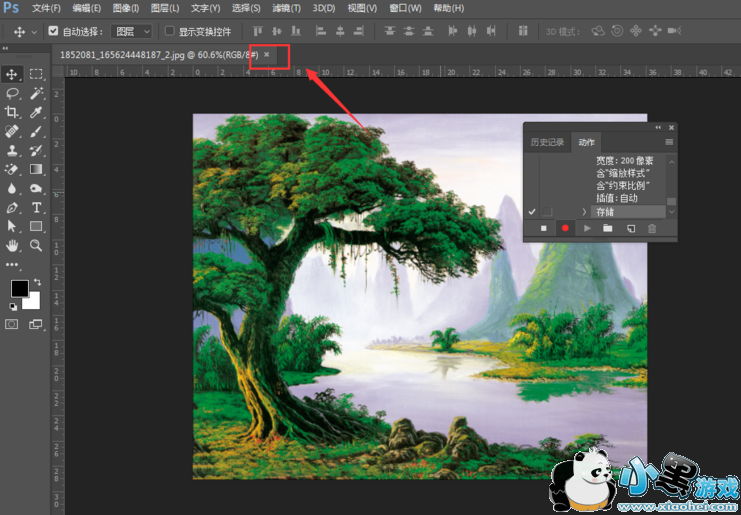Toggle the checkmark for the 存储 action step
Viewport: 741px width, 515px height.
tap(532, 212)
